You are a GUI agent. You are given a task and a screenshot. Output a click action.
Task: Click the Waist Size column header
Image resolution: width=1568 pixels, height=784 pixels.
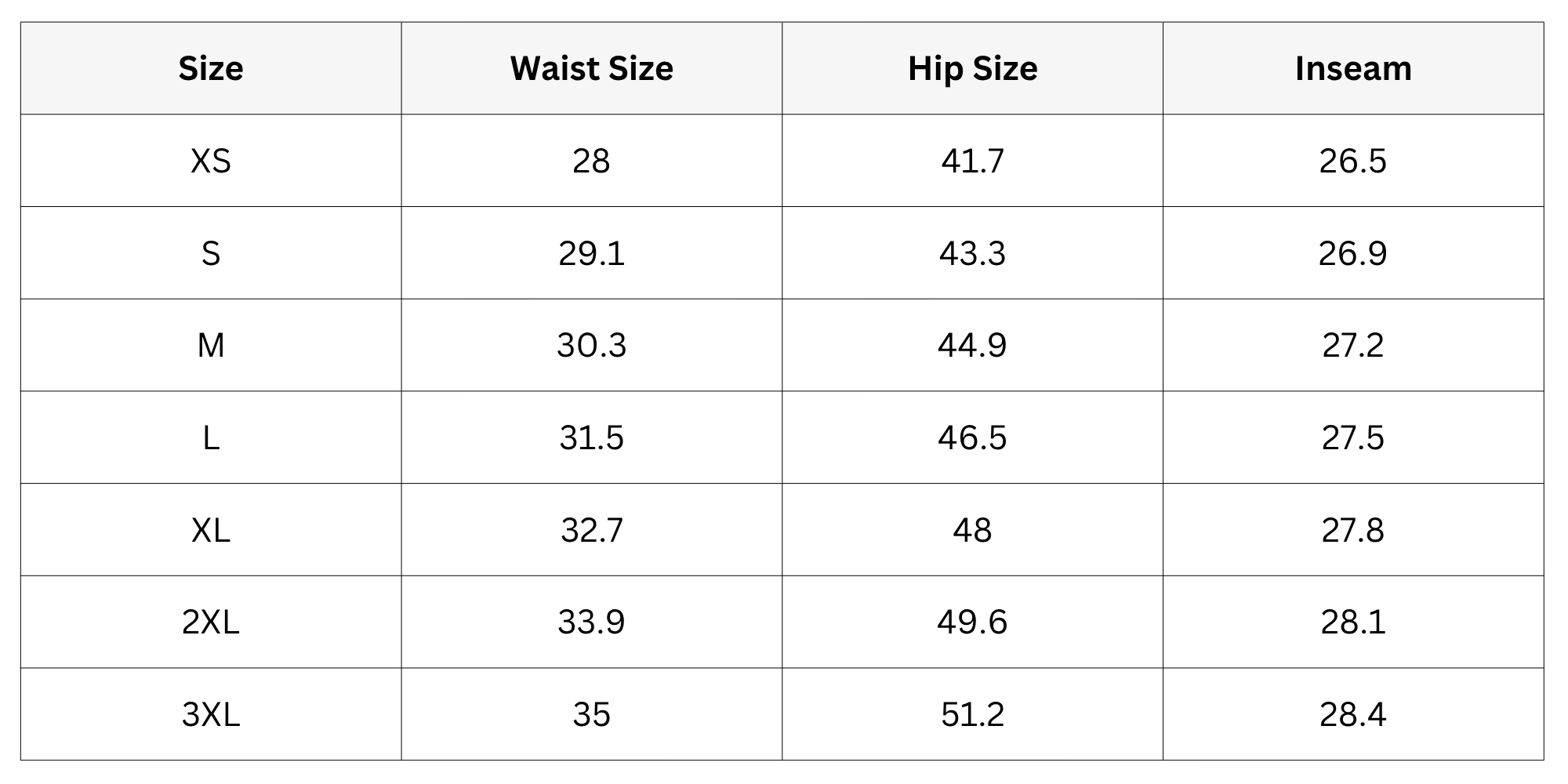(x=592, y=68)
